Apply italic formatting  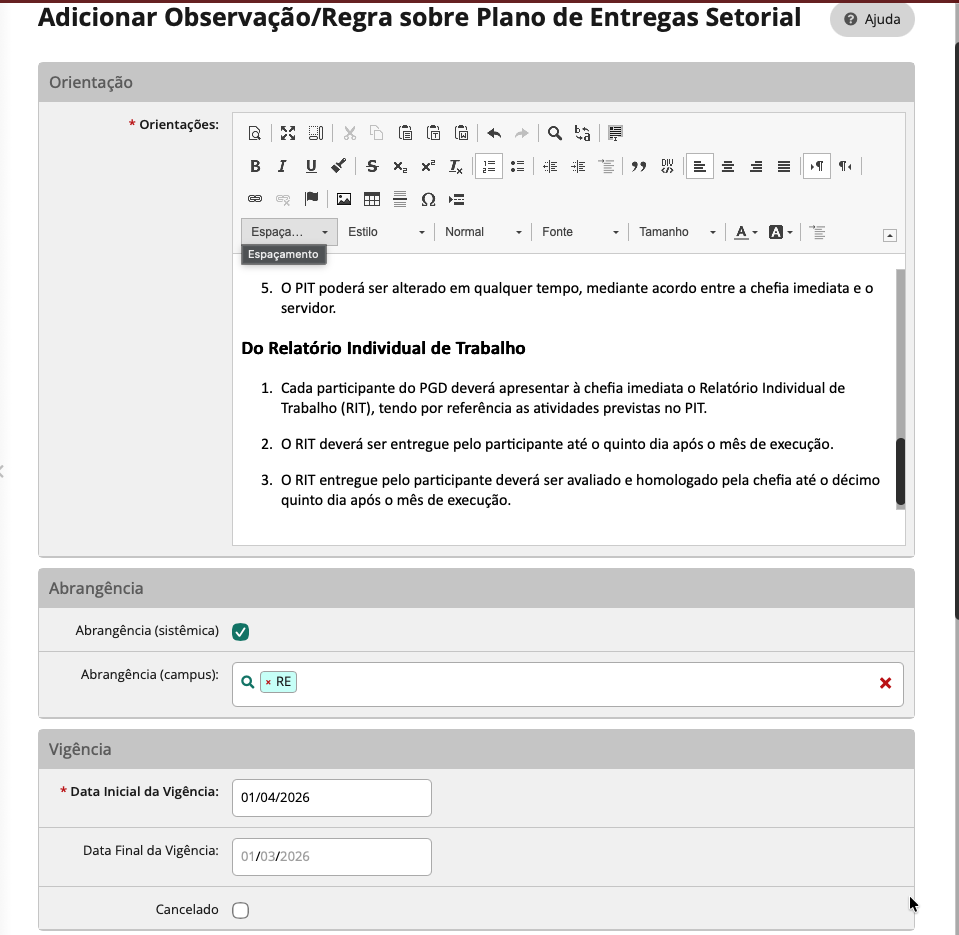283,166
